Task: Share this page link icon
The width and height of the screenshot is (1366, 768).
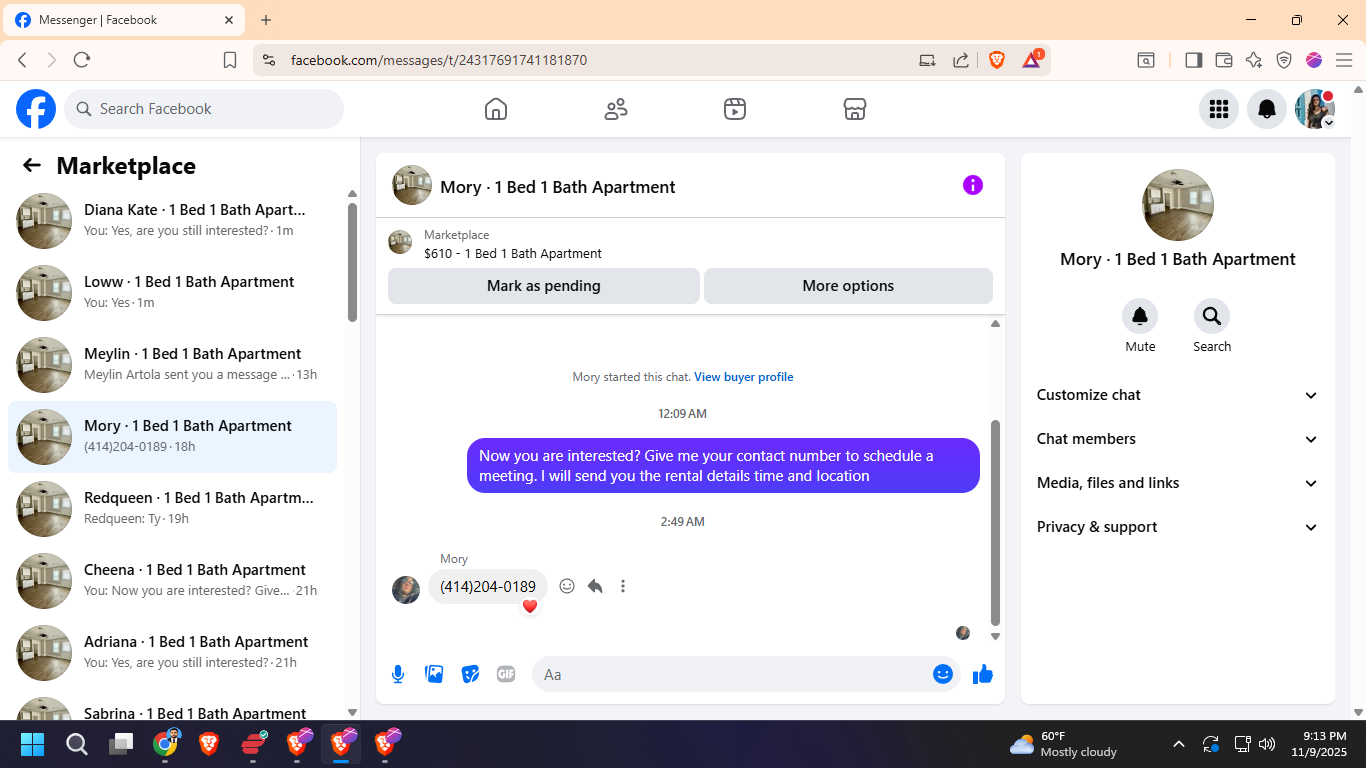Action: 961,60
